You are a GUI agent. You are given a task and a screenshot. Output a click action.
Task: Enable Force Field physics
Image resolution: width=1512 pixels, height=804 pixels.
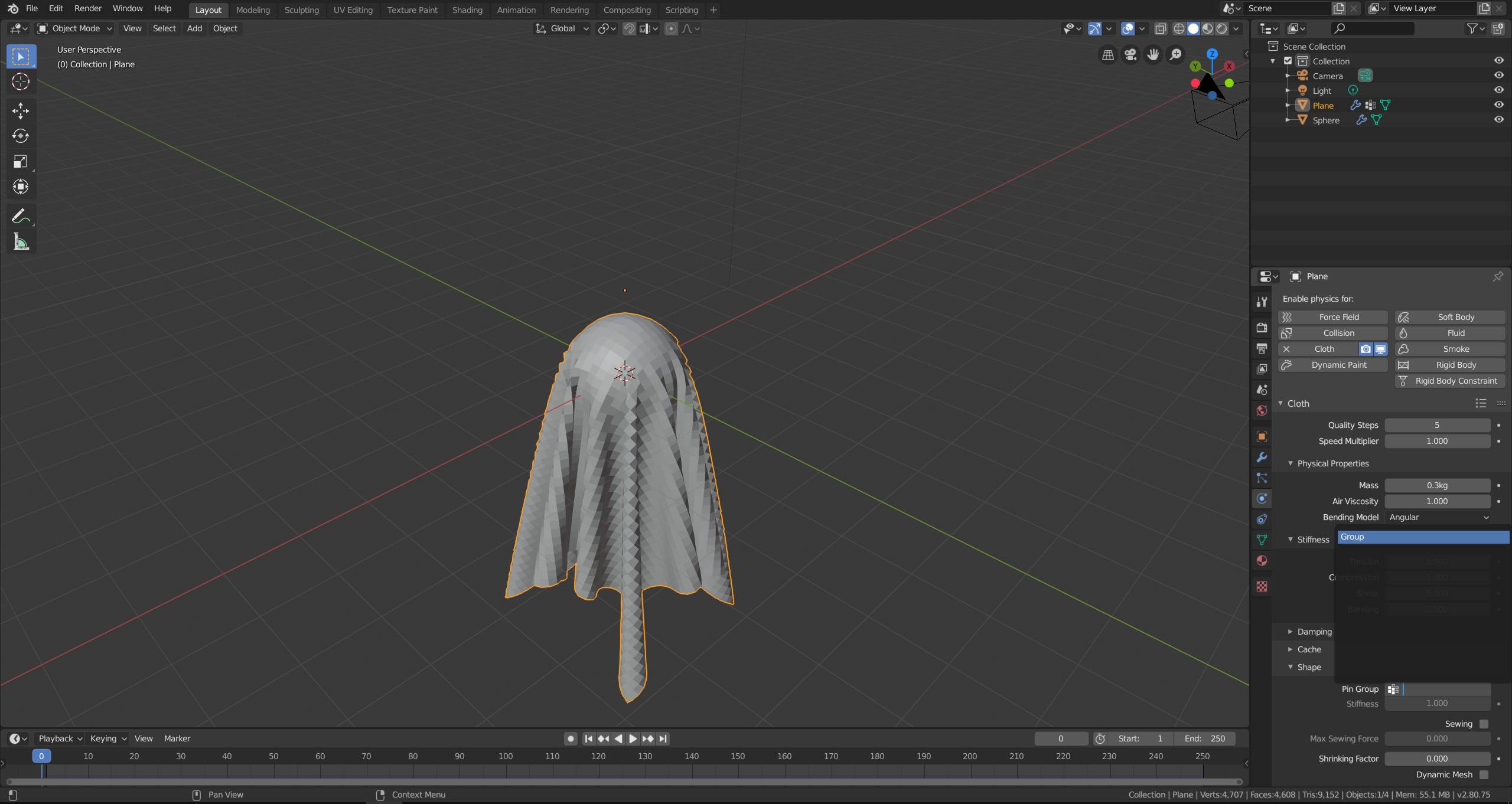coord(1332,318)
